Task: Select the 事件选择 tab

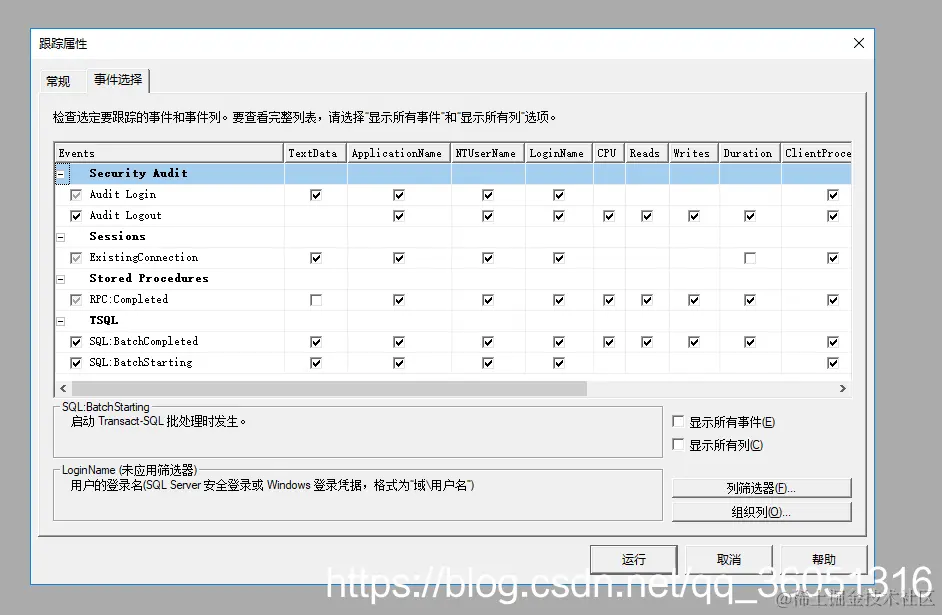Action: 117,80
